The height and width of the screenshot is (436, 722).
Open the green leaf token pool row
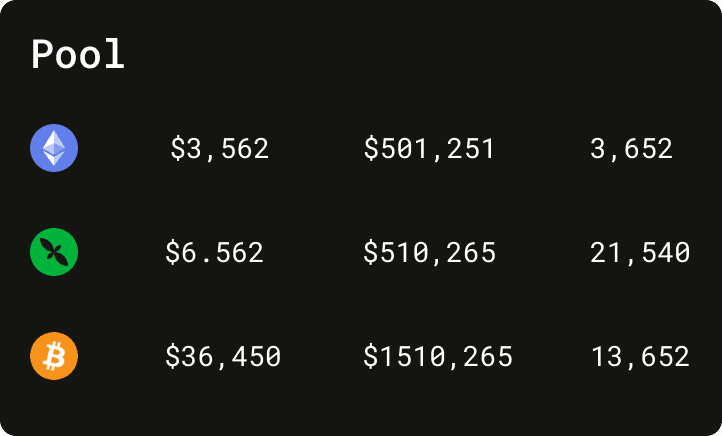(x=360, y=253)
